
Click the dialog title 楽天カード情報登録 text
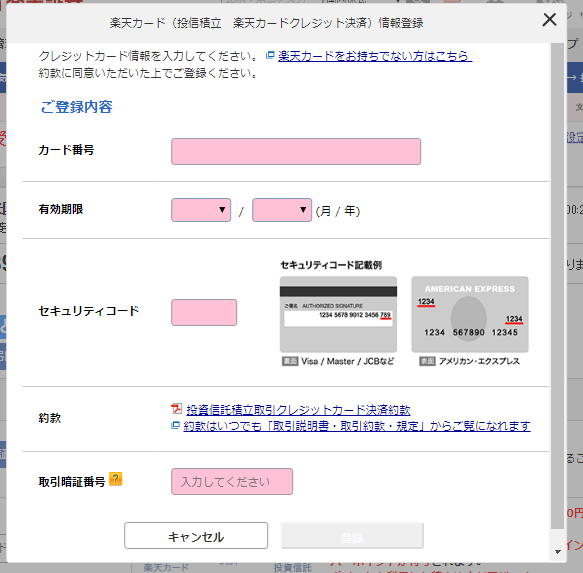point(266,23)
